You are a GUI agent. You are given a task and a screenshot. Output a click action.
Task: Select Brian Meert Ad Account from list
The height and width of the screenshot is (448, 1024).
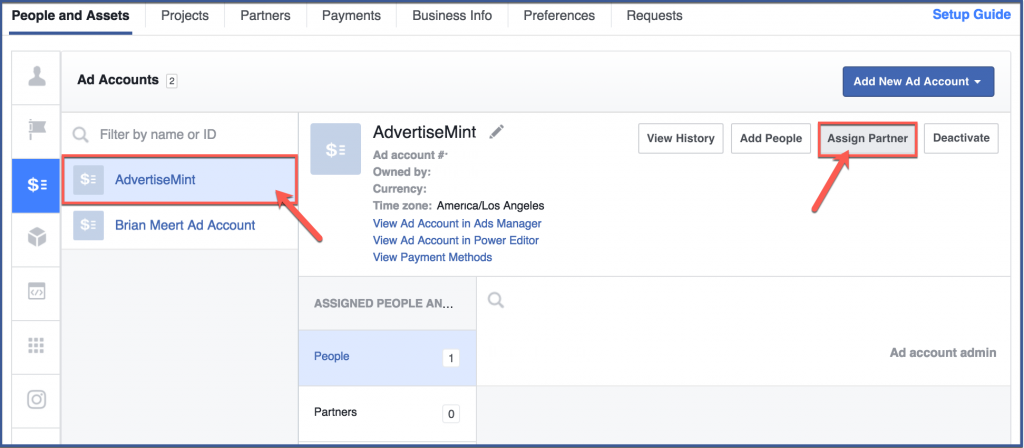click(x=185, y=225)
